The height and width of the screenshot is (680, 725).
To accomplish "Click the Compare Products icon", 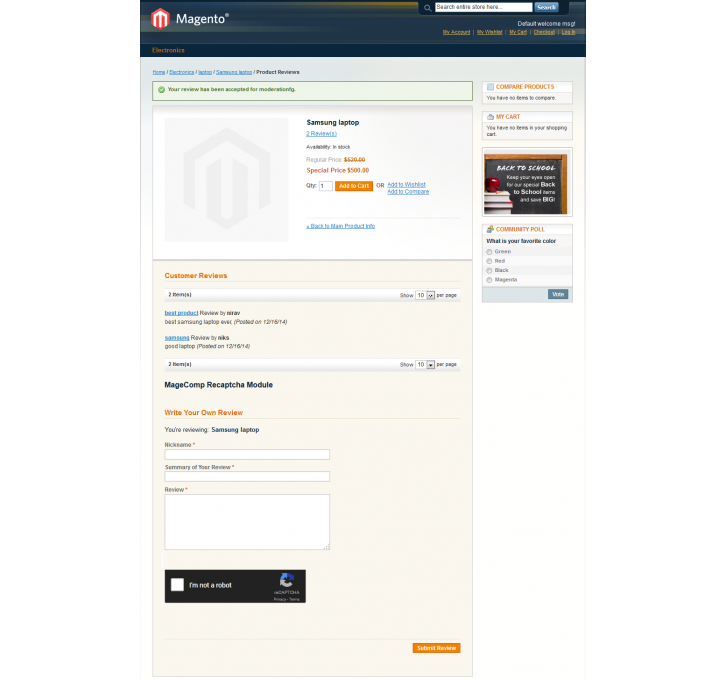I will click(x=490, y=87).
